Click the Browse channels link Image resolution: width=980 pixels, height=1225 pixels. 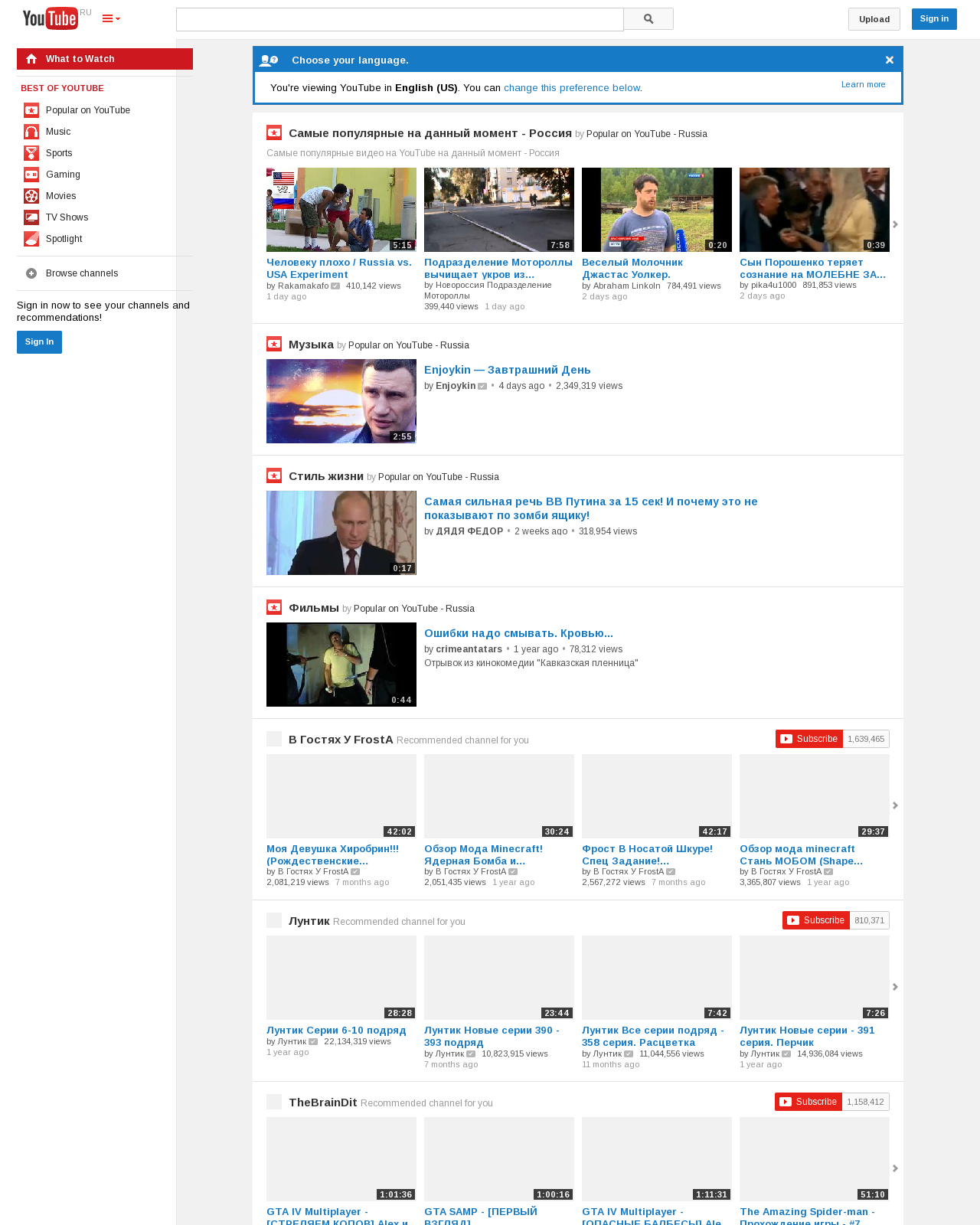(x=82, y=273)
